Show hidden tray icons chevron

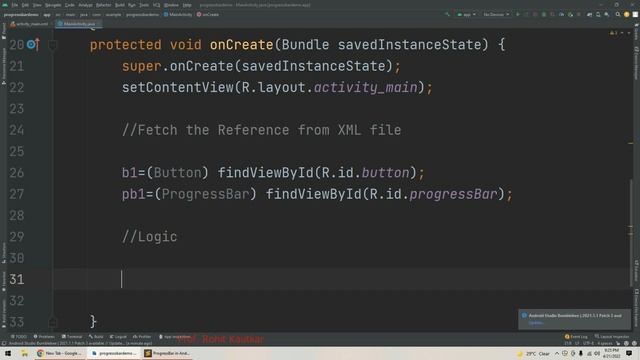(x=557, y=353)
